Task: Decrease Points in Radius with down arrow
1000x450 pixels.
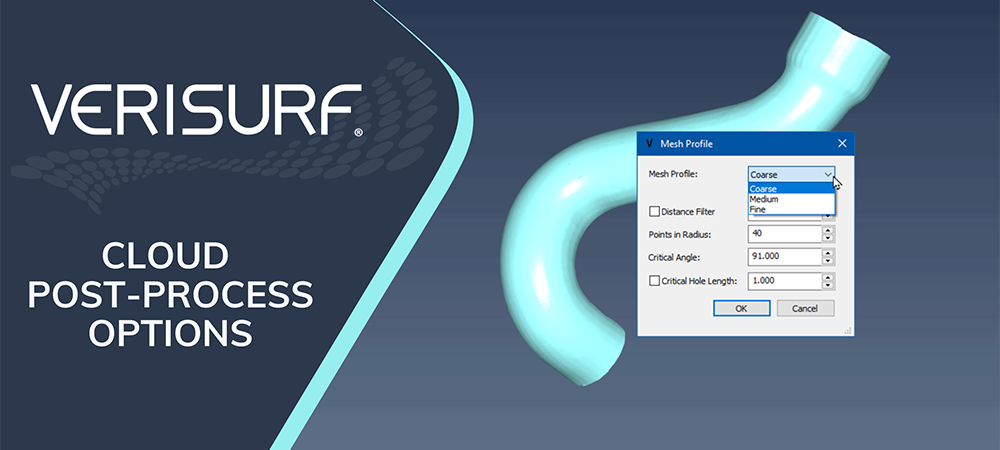Action: pyautogui.click(x=828, y=238)
